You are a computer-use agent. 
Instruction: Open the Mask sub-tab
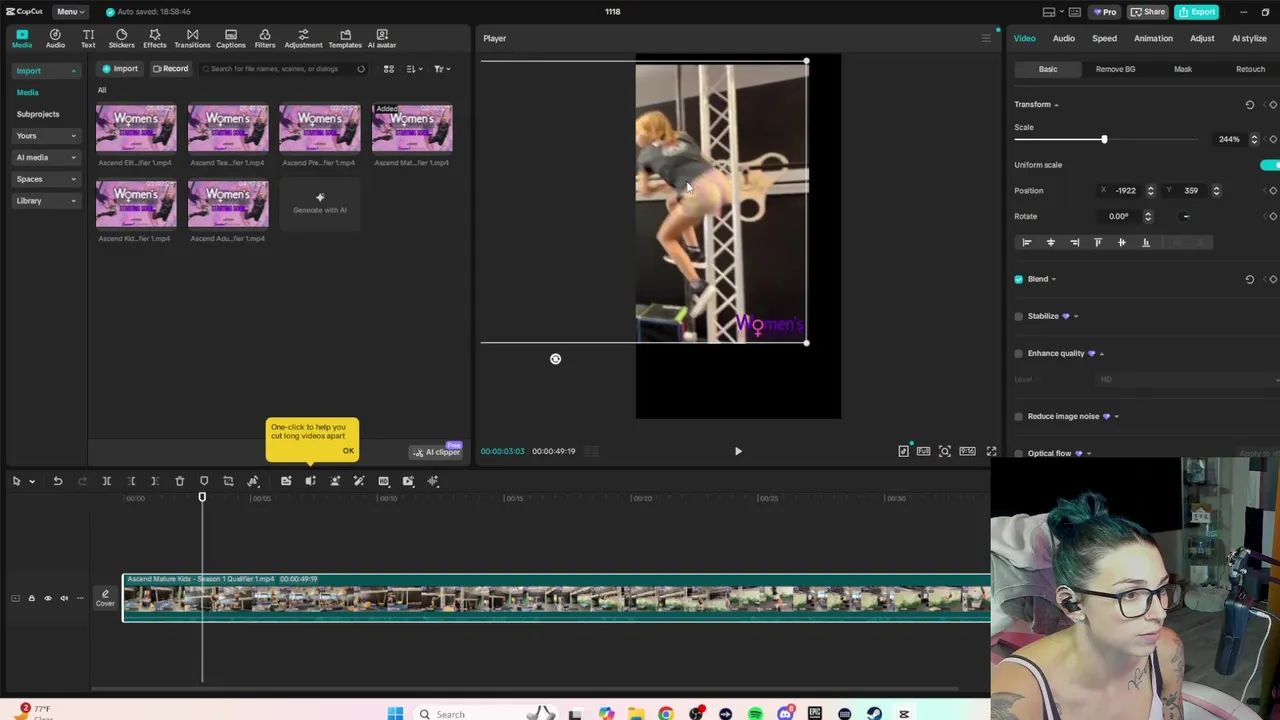pos(1183,69)
